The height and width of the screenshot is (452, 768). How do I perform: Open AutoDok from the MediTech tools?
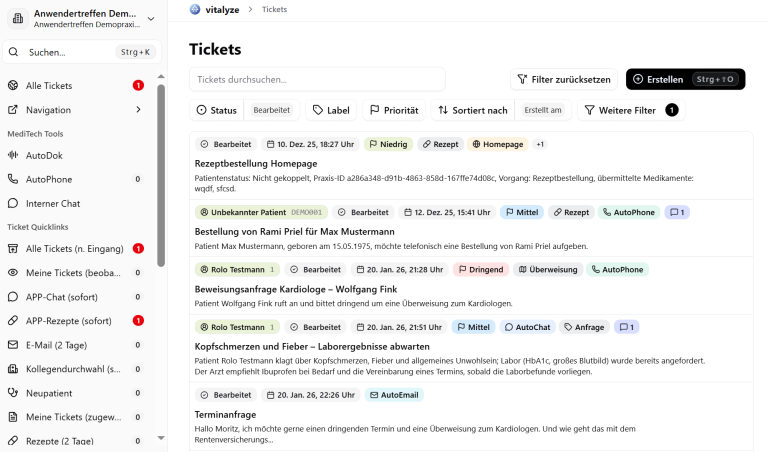pyautogui.click(x=44, y=155)
